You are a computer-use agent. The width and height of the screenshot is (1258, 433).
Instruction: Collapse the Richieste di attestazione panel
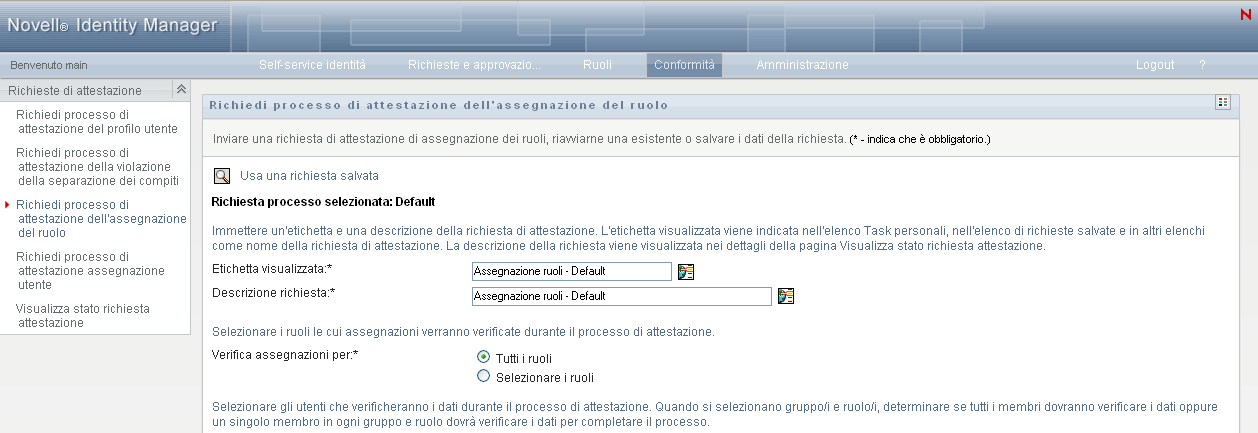[x=181, y=90]
